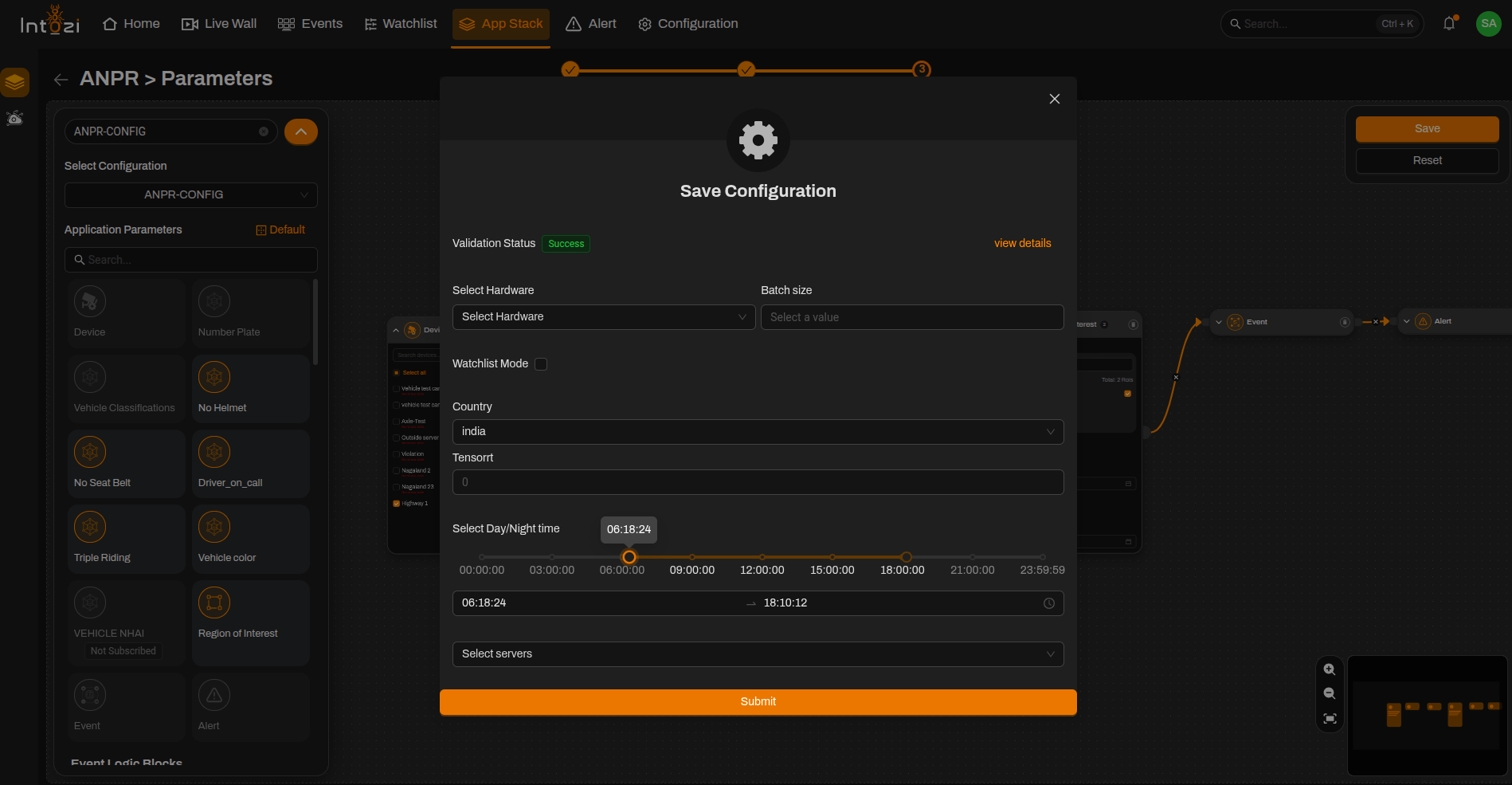Screen dimensions: 1512x785
Task: Click the 18:00:00 slider handle
Action: pos(906,557)
